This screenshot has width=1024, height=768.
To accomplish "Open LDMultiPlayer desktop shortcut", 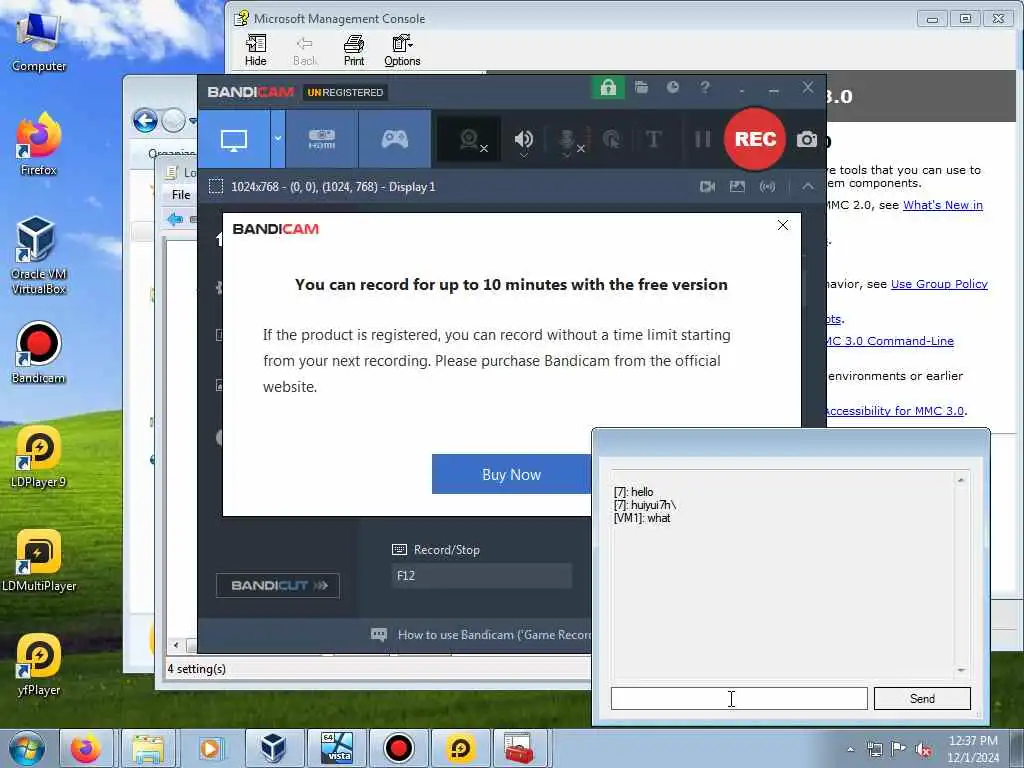I will click(x=39, y=561).
